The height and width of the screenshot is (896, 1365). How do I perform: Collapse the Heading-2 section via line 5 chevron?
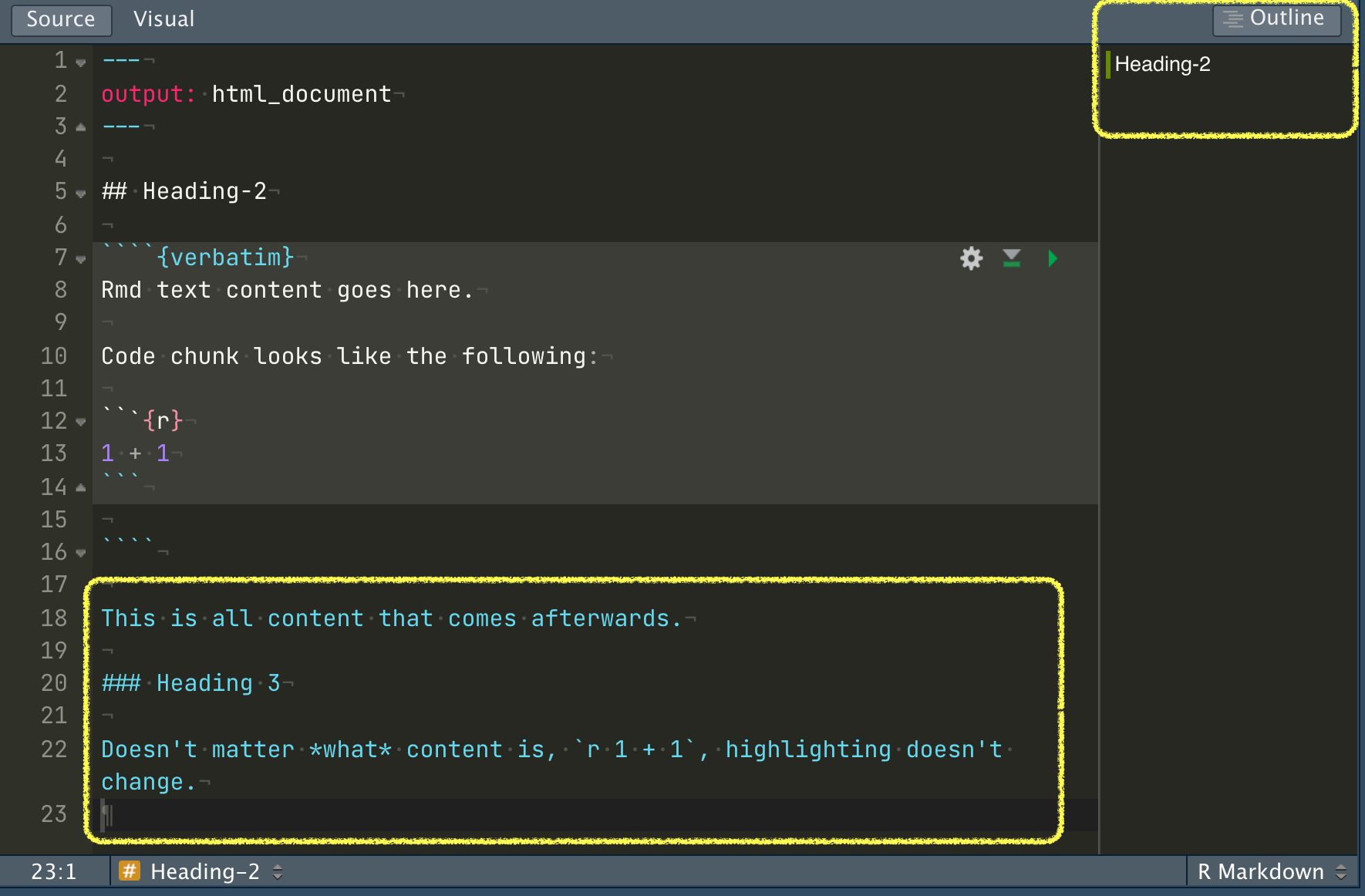point(81,193)
